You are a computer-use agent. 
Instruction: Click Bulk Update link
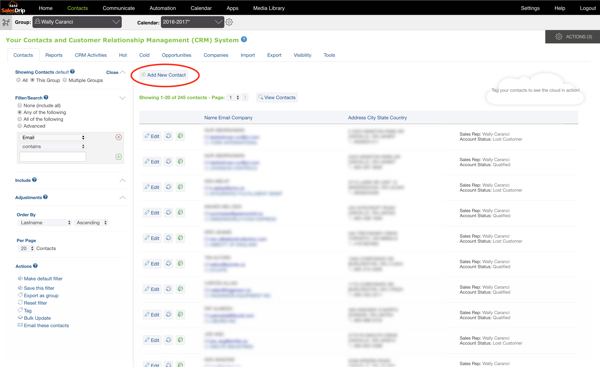(x=37, y=318)
